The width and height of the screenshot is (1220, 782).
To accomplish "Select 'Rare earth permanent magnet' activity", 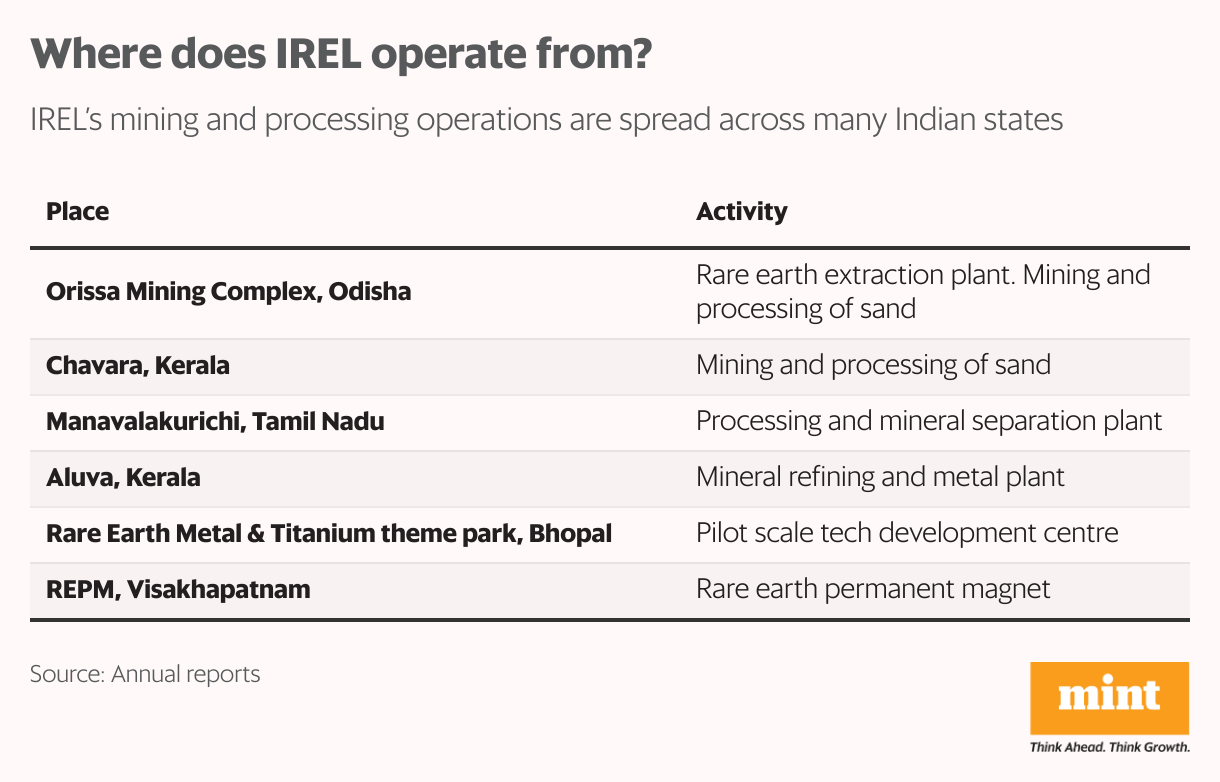I will tap(873, 589).
